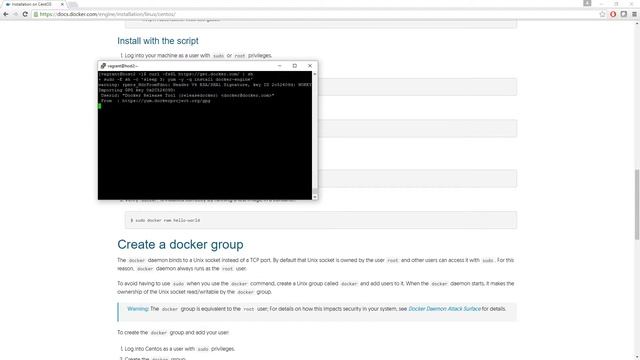Click the Docker Daemon Attack Surface link

[x=444, y=309]
